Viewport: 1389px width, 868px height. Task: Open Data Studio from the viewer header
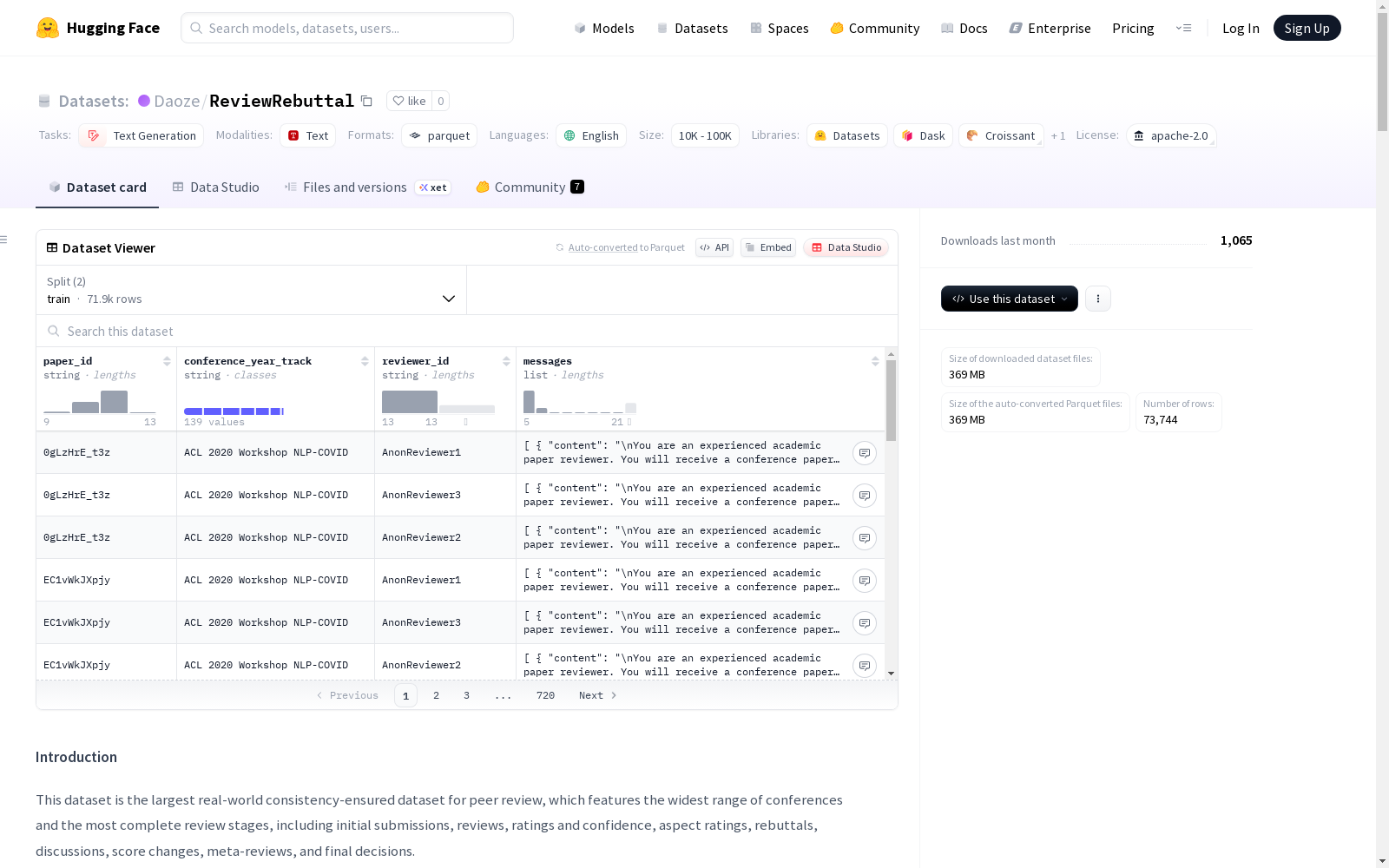(846, 247)
